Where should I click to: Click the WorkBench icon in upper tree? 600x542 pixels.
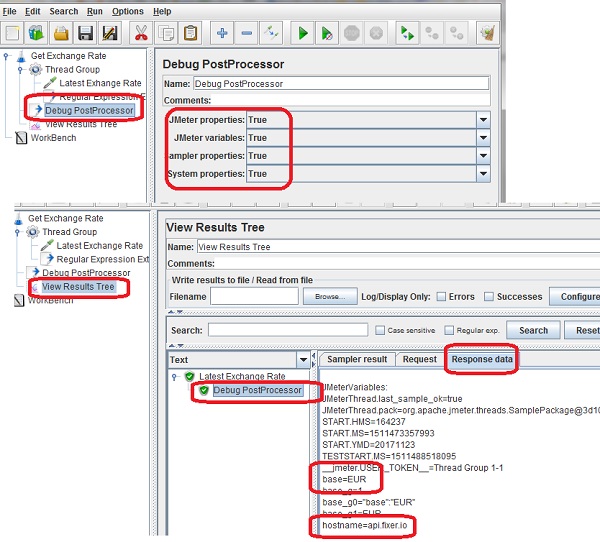21,138
